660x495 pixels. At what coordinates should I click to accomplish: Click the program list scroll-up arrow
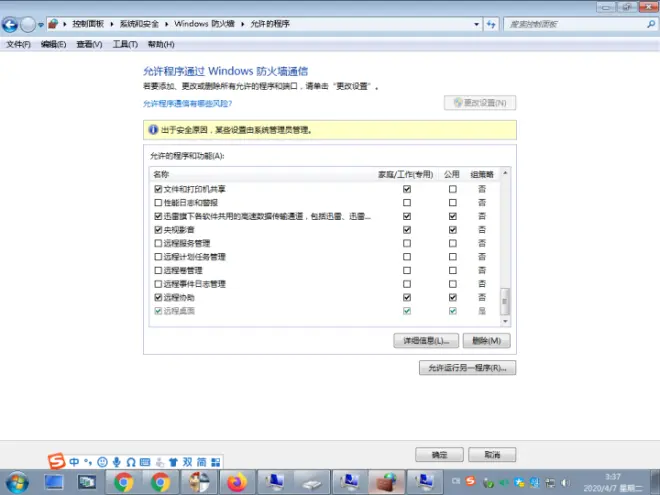pos(505,173)
